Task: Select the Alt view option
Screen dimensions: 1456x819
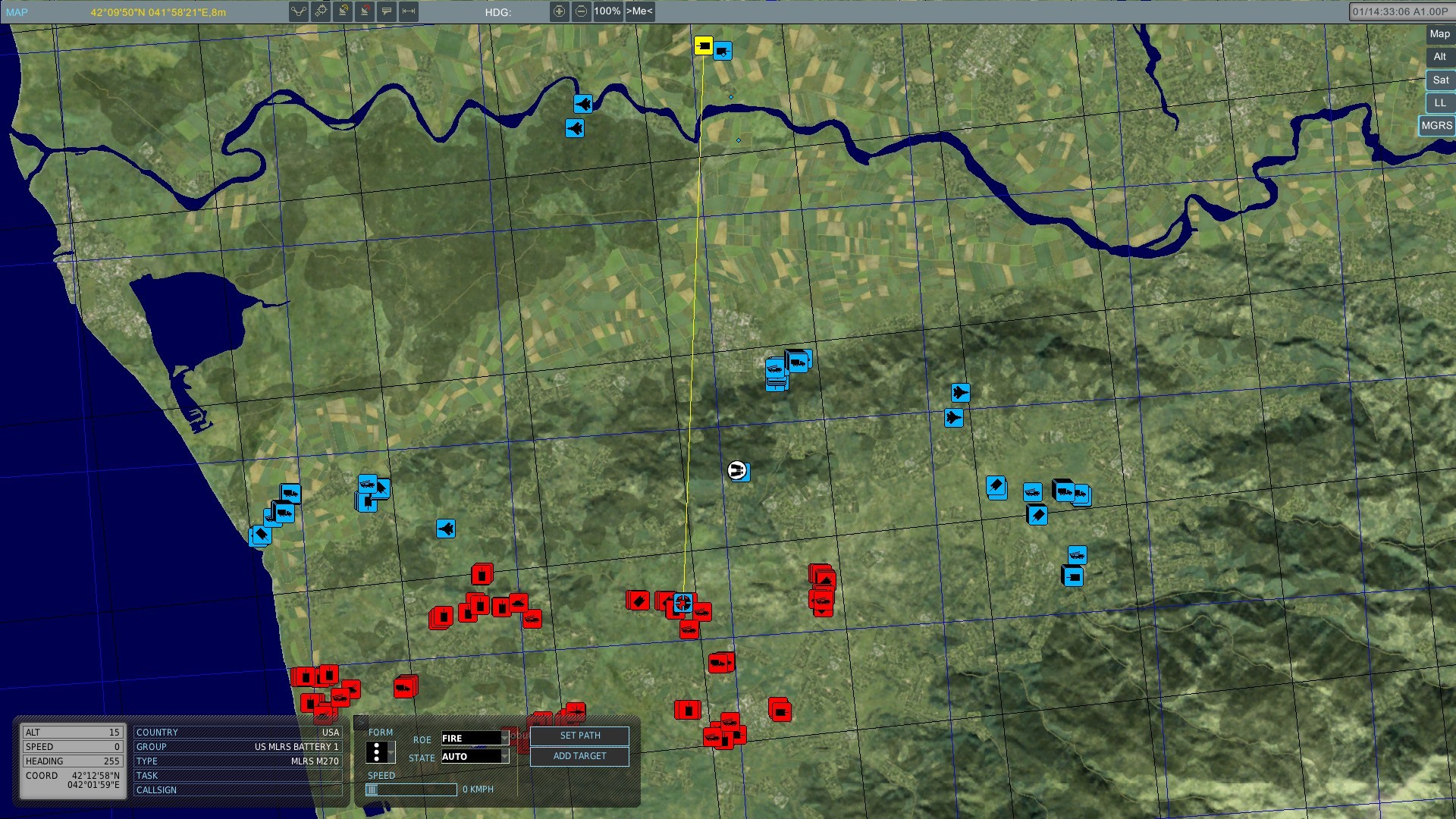Action: pyautogui.click(x=1439, y=57)
